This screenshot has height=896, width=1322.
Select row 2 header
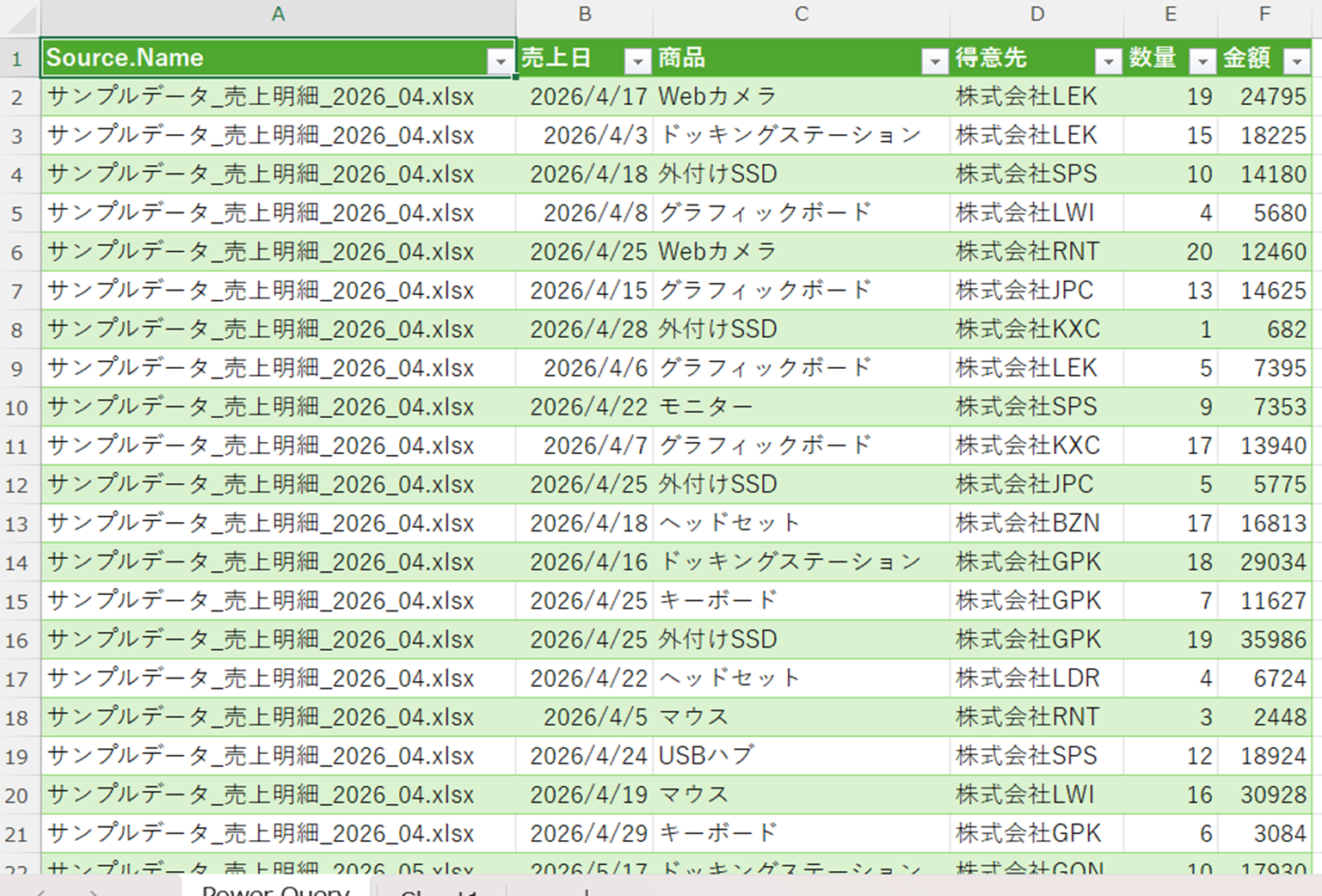17,97
